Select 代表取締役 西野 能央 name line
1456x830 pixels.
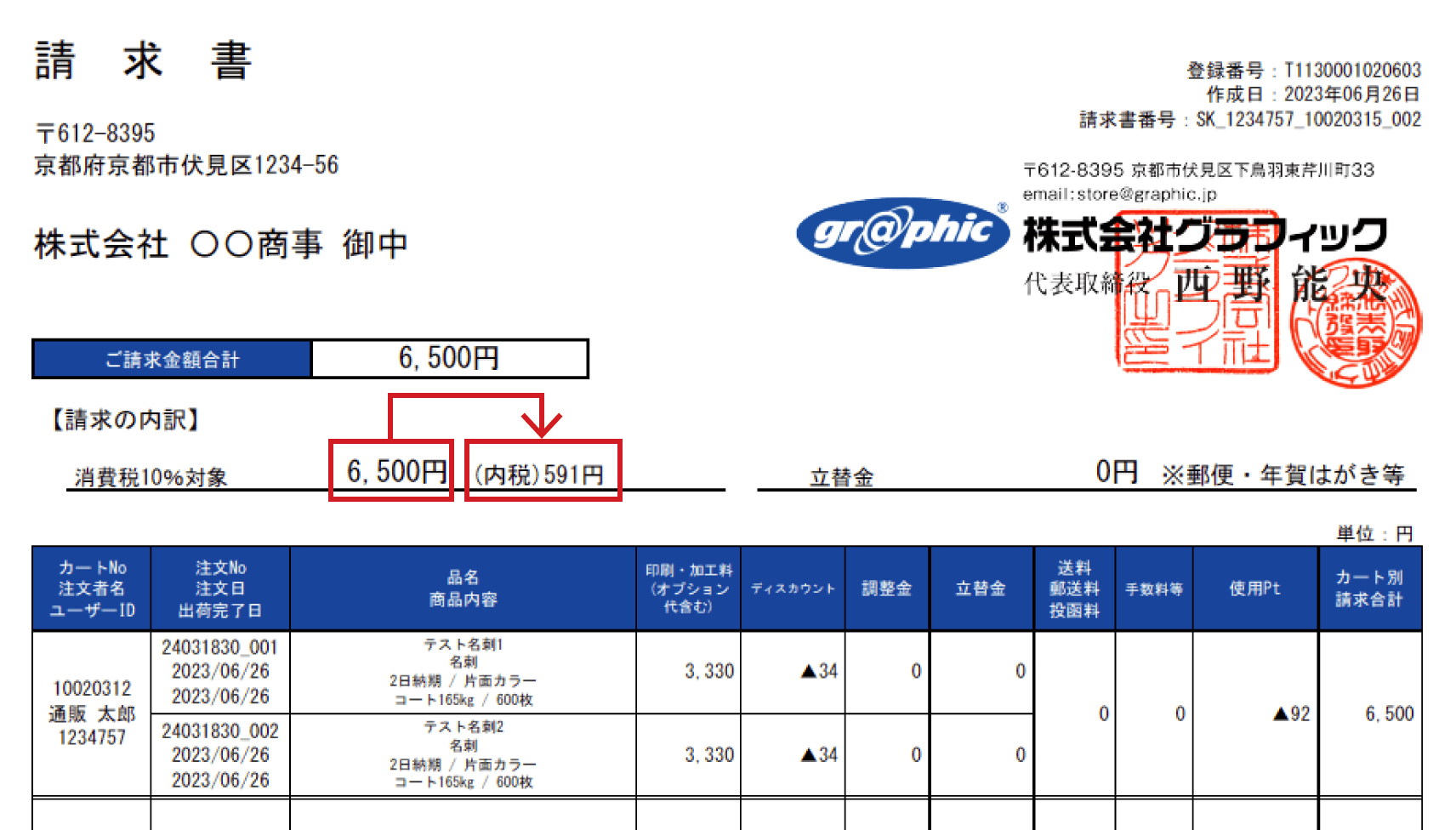1205,283
